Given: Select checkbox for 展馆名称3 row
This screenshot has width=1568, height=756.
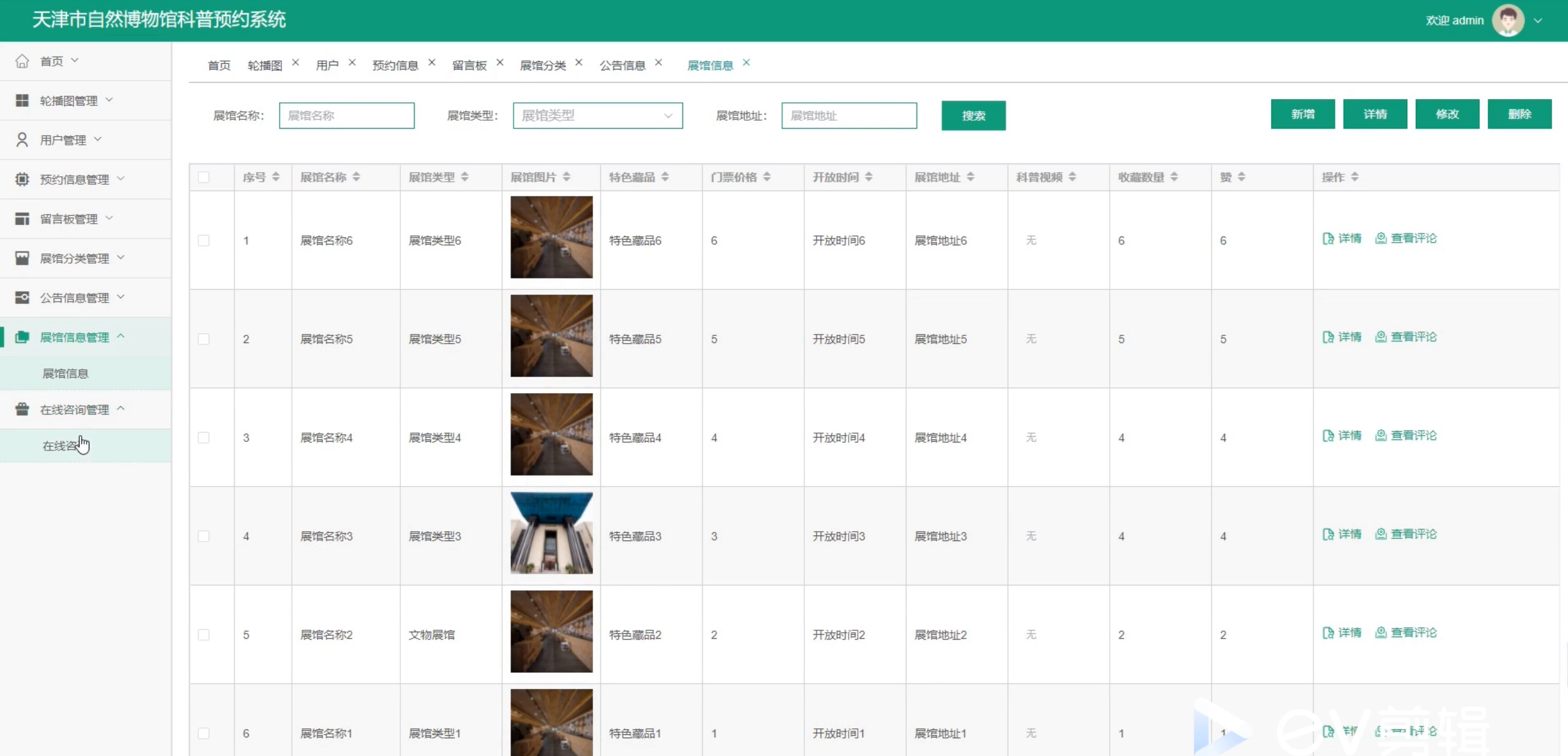Looking at the screenshot, I should pyautogui.click(x=204, y=536).
